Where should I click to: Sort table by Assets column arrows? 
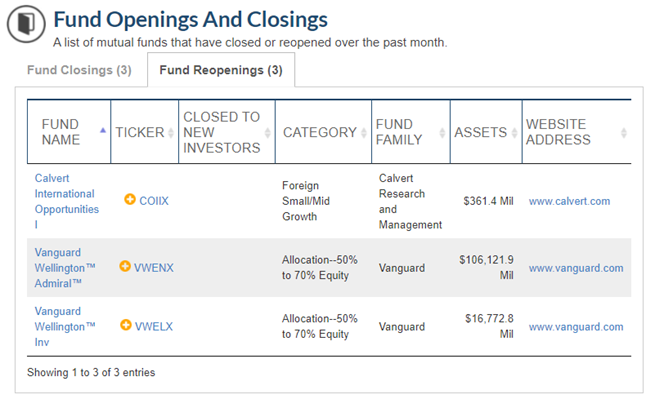click(x=515, y=132)
